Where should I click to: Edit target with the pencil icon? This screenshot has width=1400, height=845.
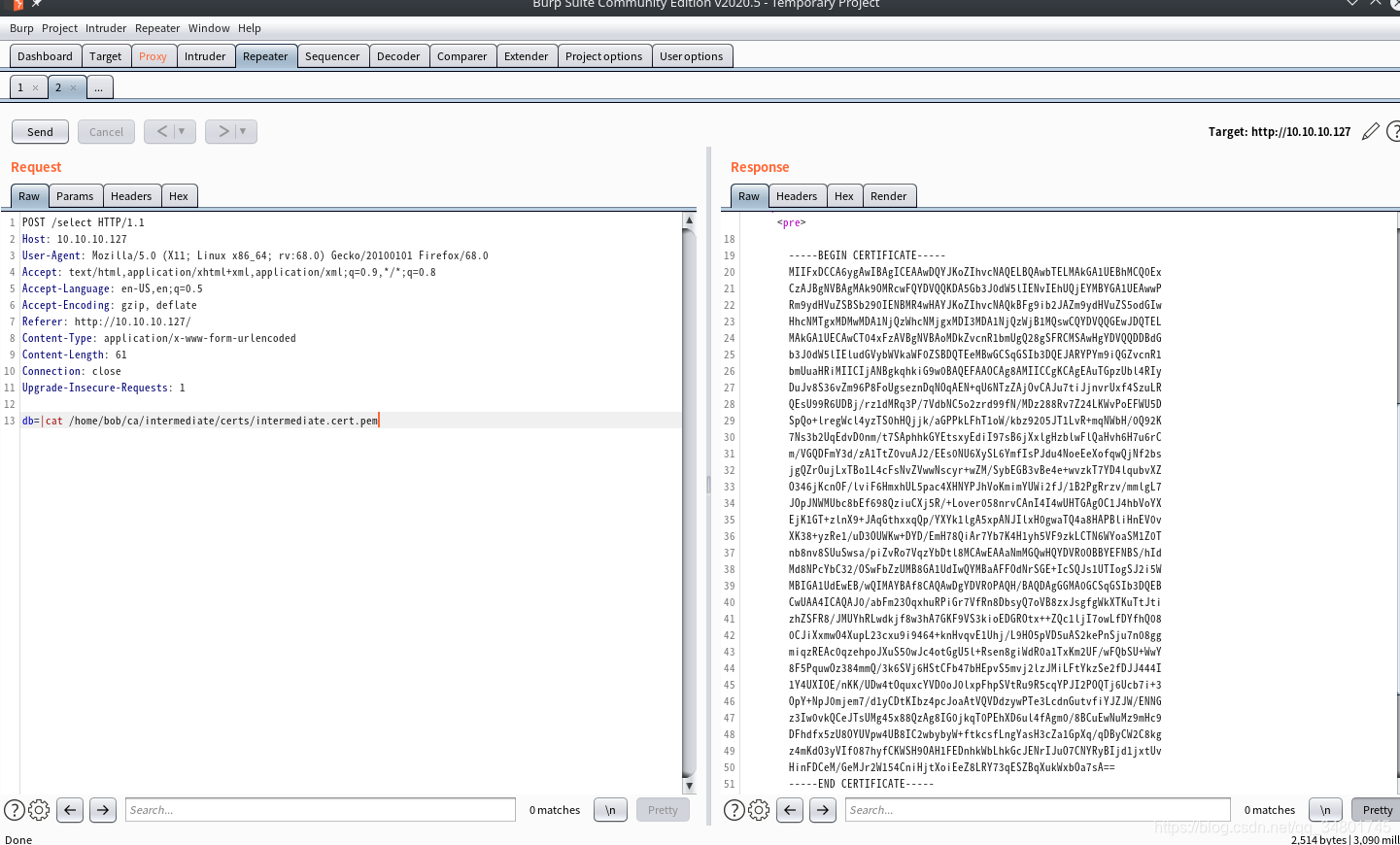1370,131
